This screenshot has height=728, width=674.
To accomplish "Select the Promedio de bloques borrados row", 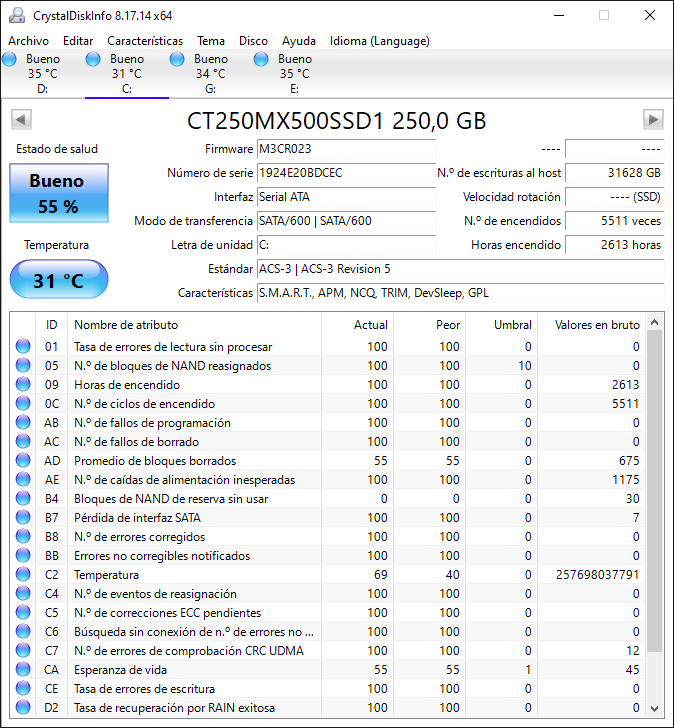I will pos(329,461).
